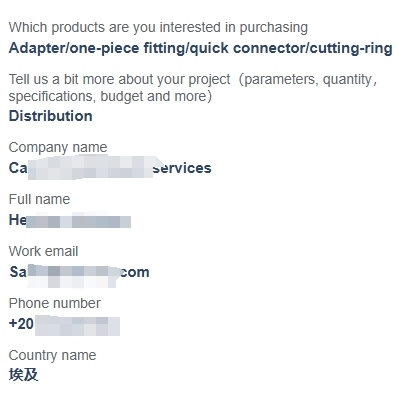Click the 'Country name' field label

point(52,355)
